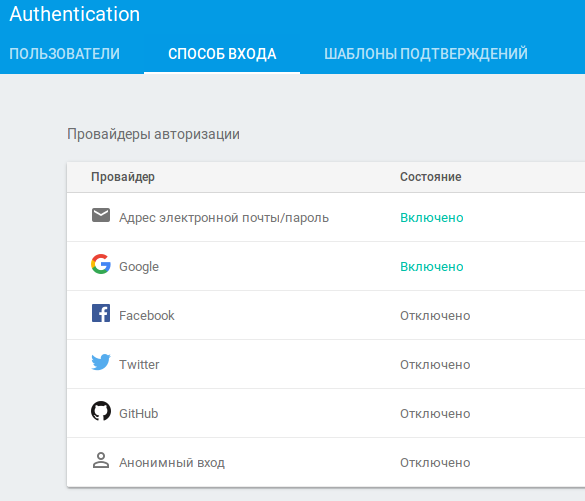The height and width of the screenshot is (501, 585).
Task: Click the anonymous person icon
Action: (x=101, y=460)
